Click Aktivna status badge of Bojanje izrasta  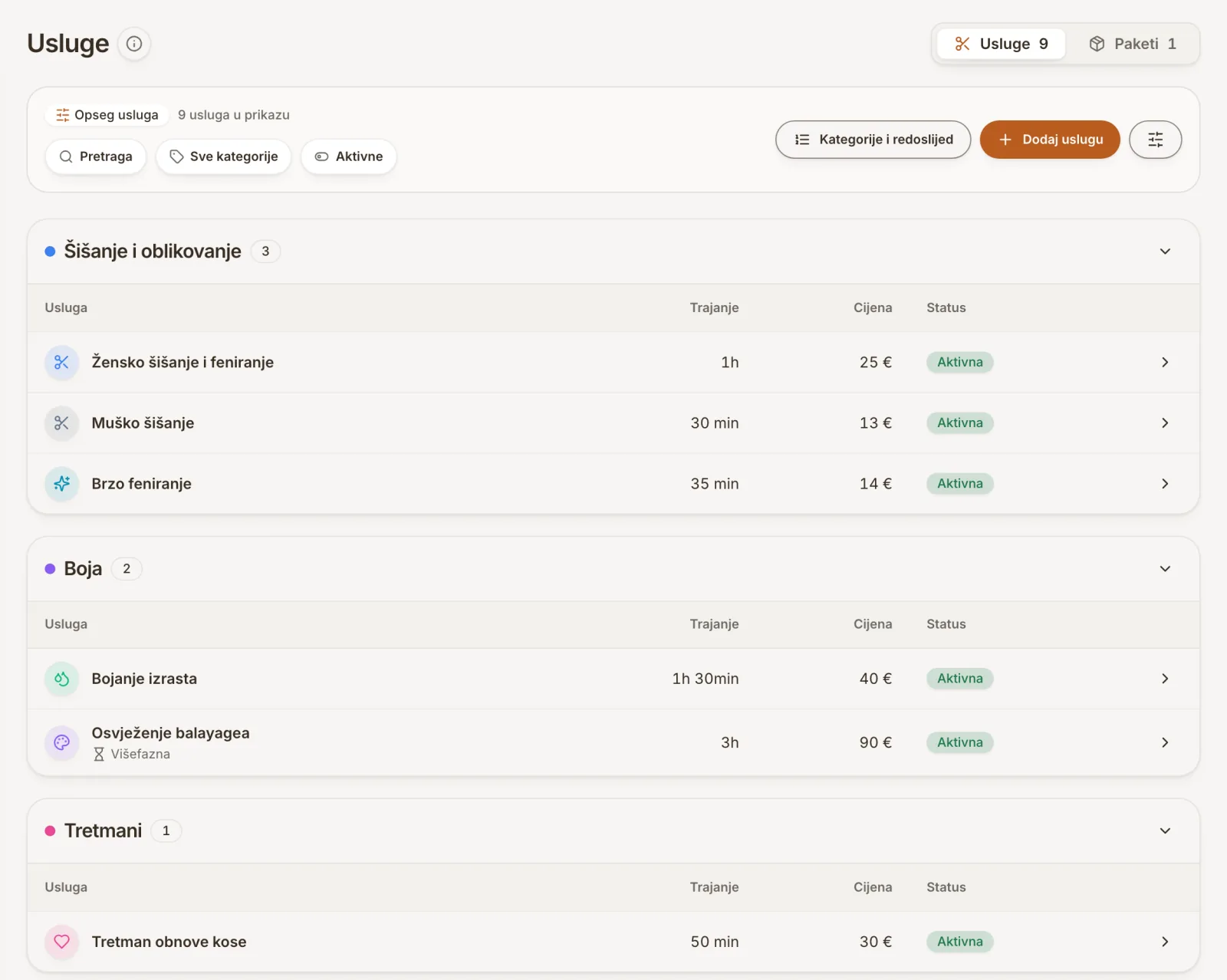[960, 679]
